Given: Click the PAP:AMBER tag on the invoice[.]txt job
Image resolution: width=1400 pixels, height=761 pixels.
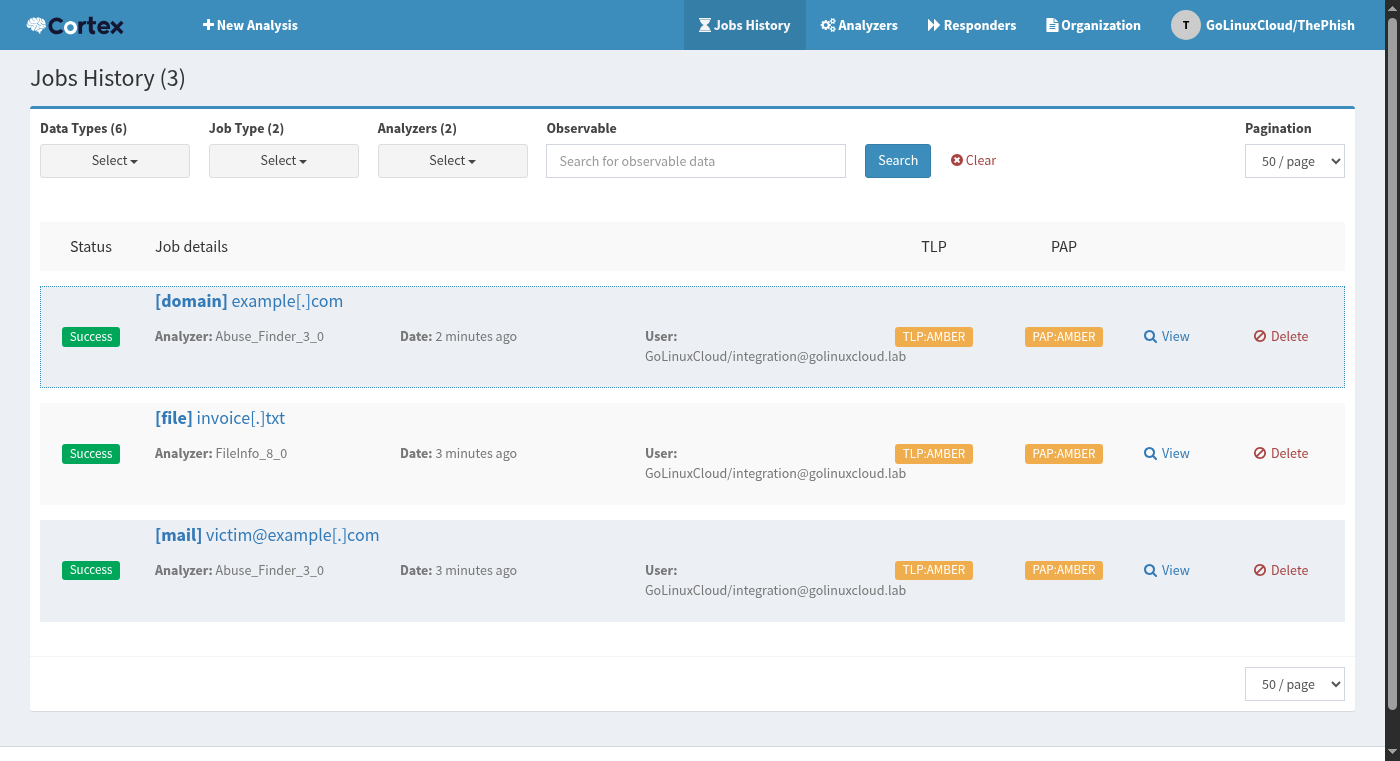Looking at the screenshot, I should [1064, 454].
